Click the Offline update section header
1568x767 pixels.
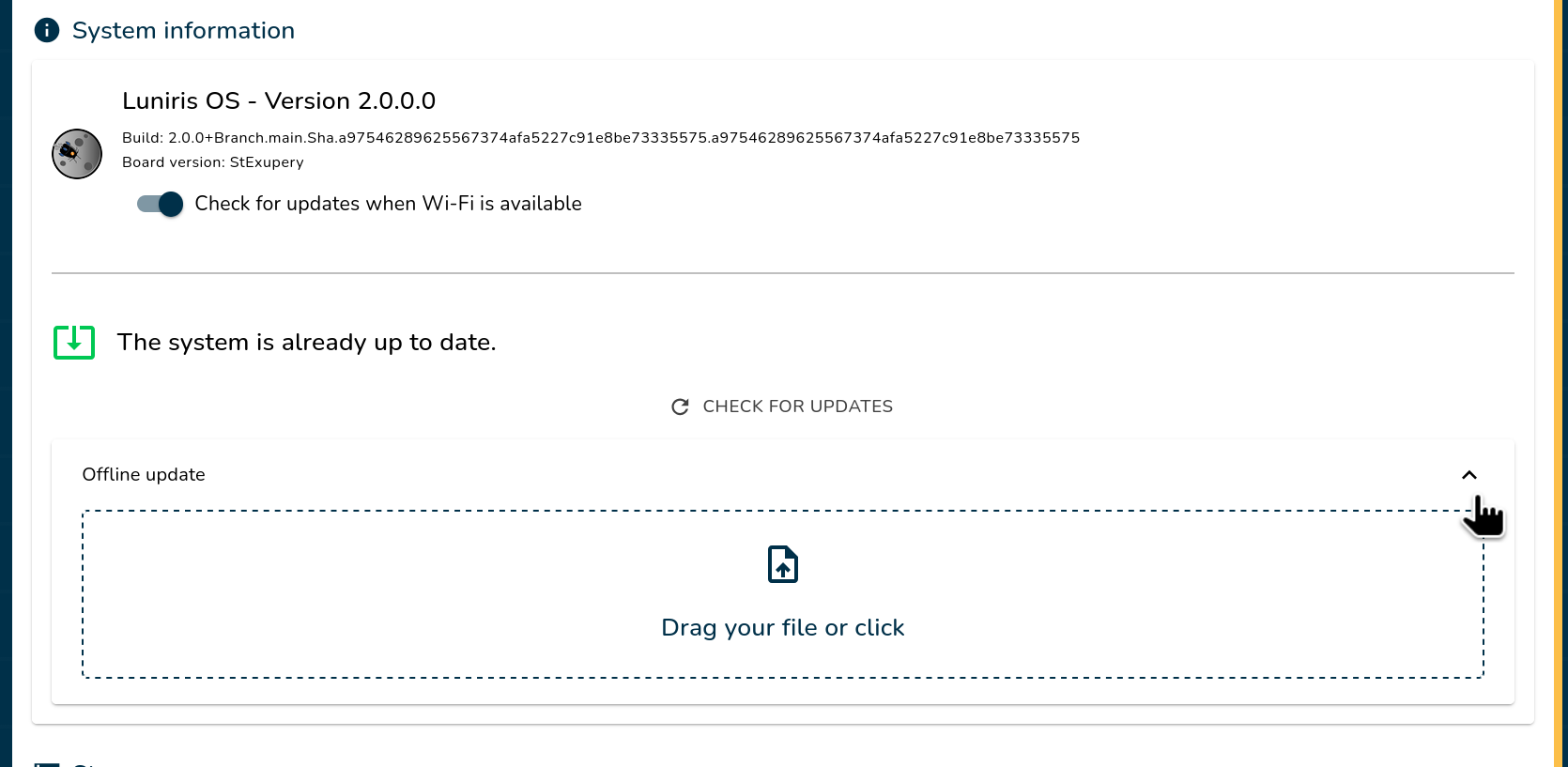click(x=783, y=475)
